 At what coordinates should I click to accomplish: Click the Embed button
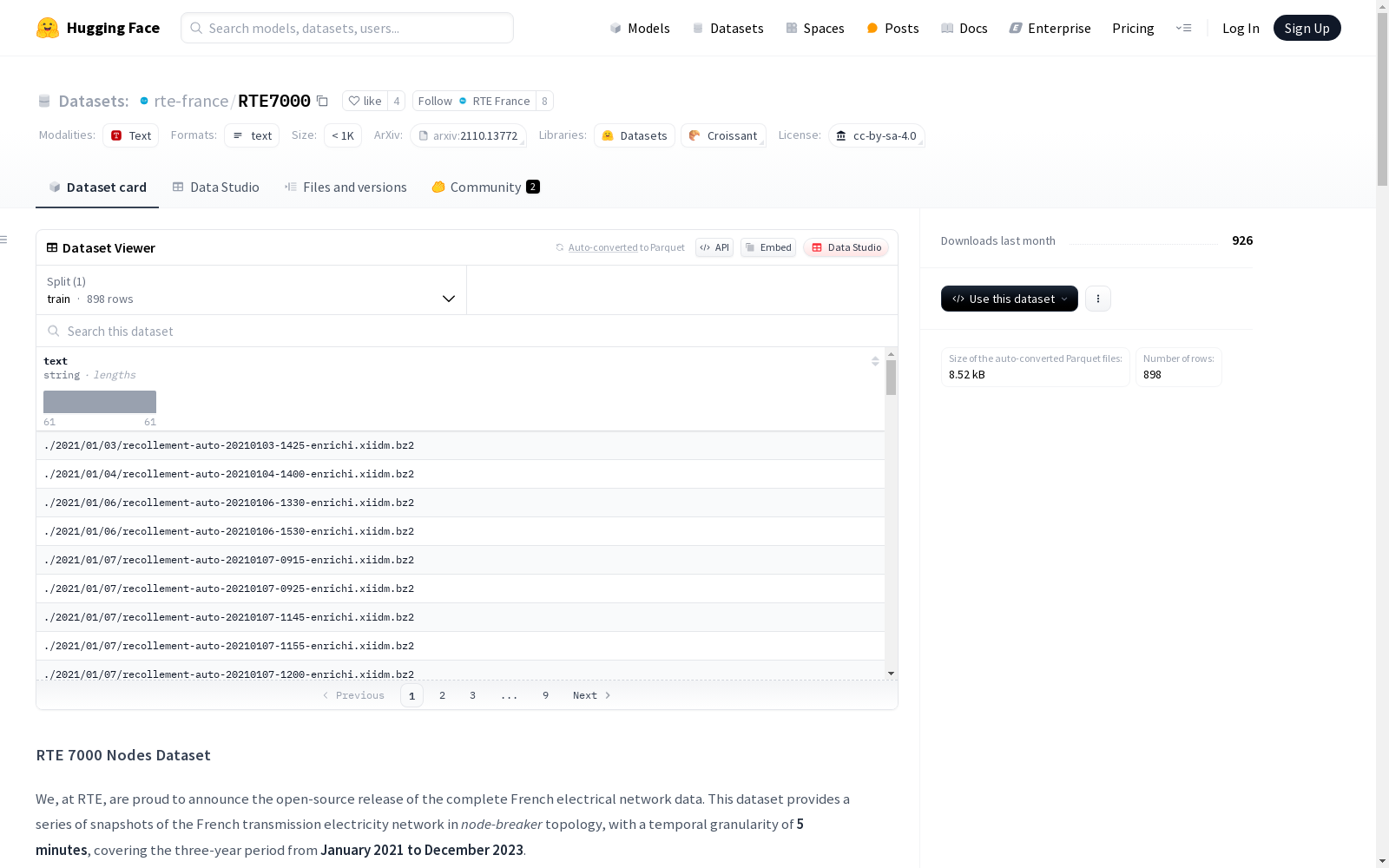click(768, 247)
